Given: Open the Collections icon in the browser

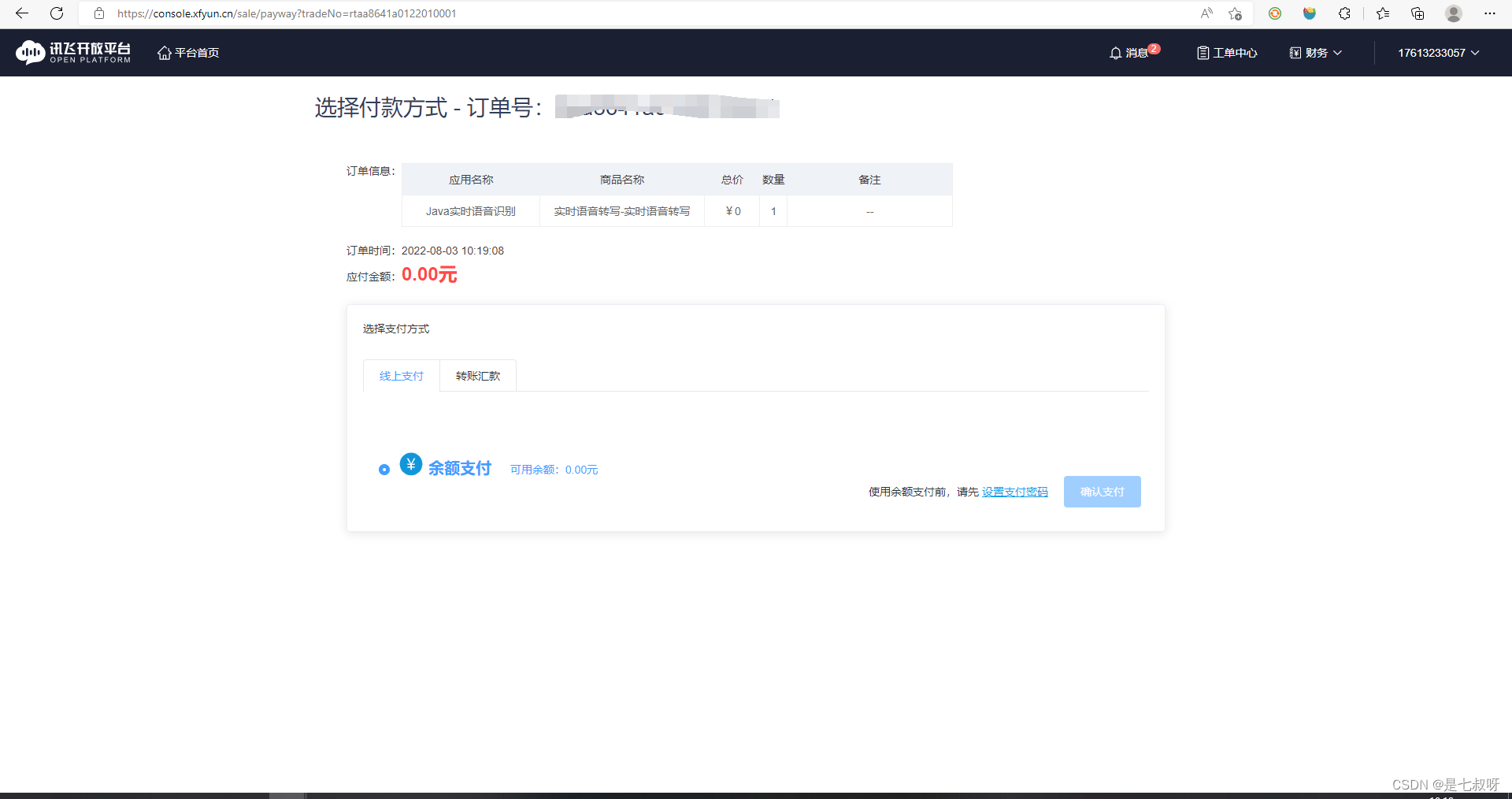Looking at the screenshot, I should point(1417,13).
